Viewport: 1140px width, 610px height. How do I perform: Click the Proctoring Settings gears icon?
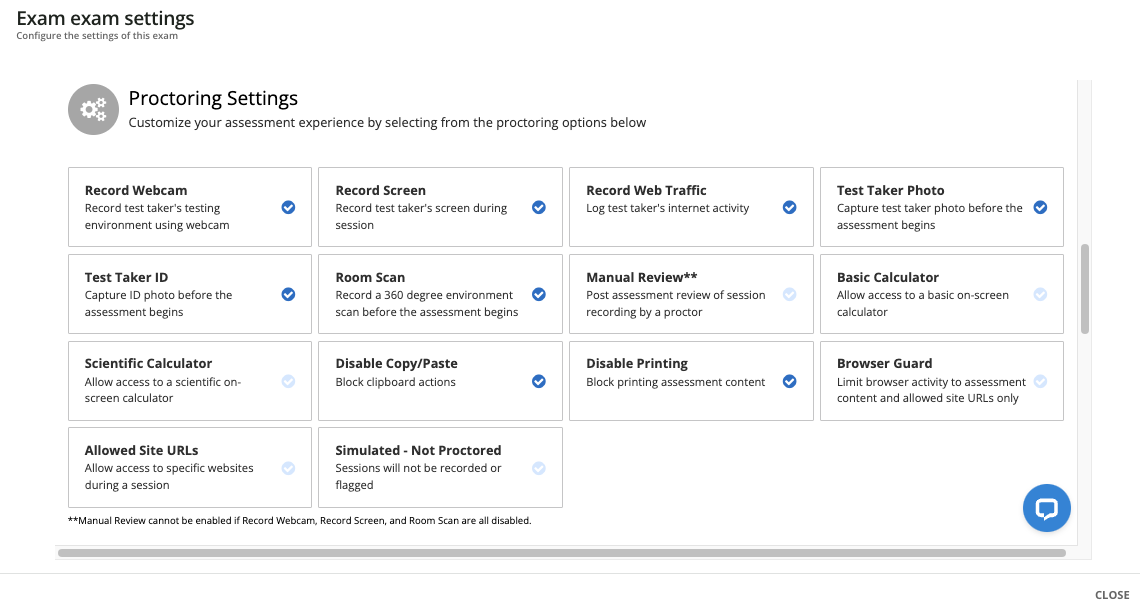click(93, 110)
